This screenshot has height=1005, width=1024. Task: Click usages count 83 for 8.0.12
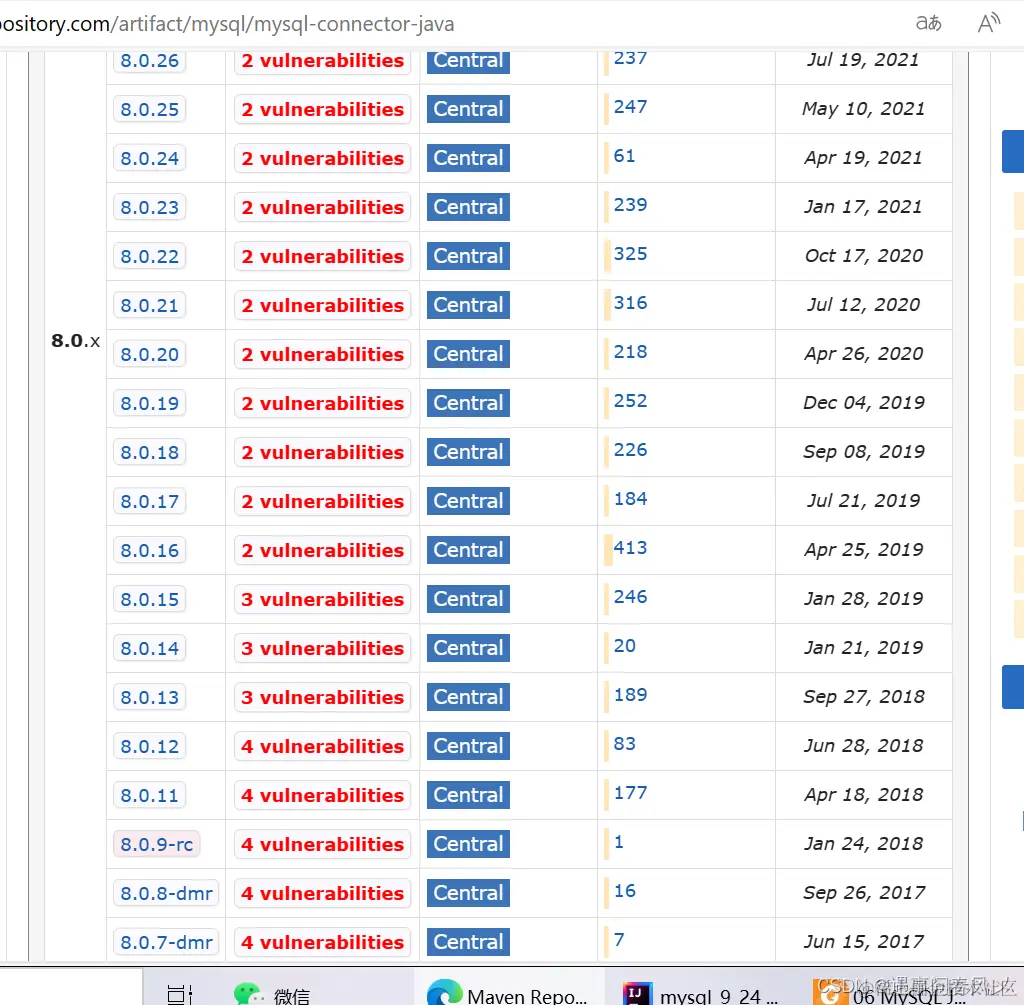[624, 743]
